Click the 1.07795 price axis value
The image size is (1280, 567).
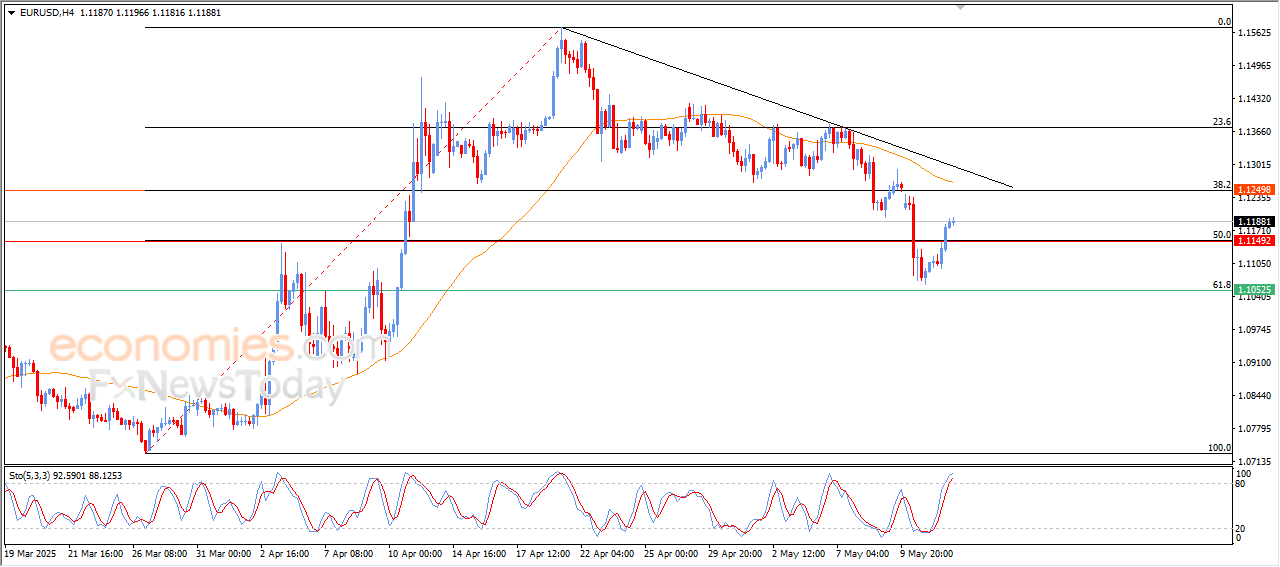(x=1254, y=429)
